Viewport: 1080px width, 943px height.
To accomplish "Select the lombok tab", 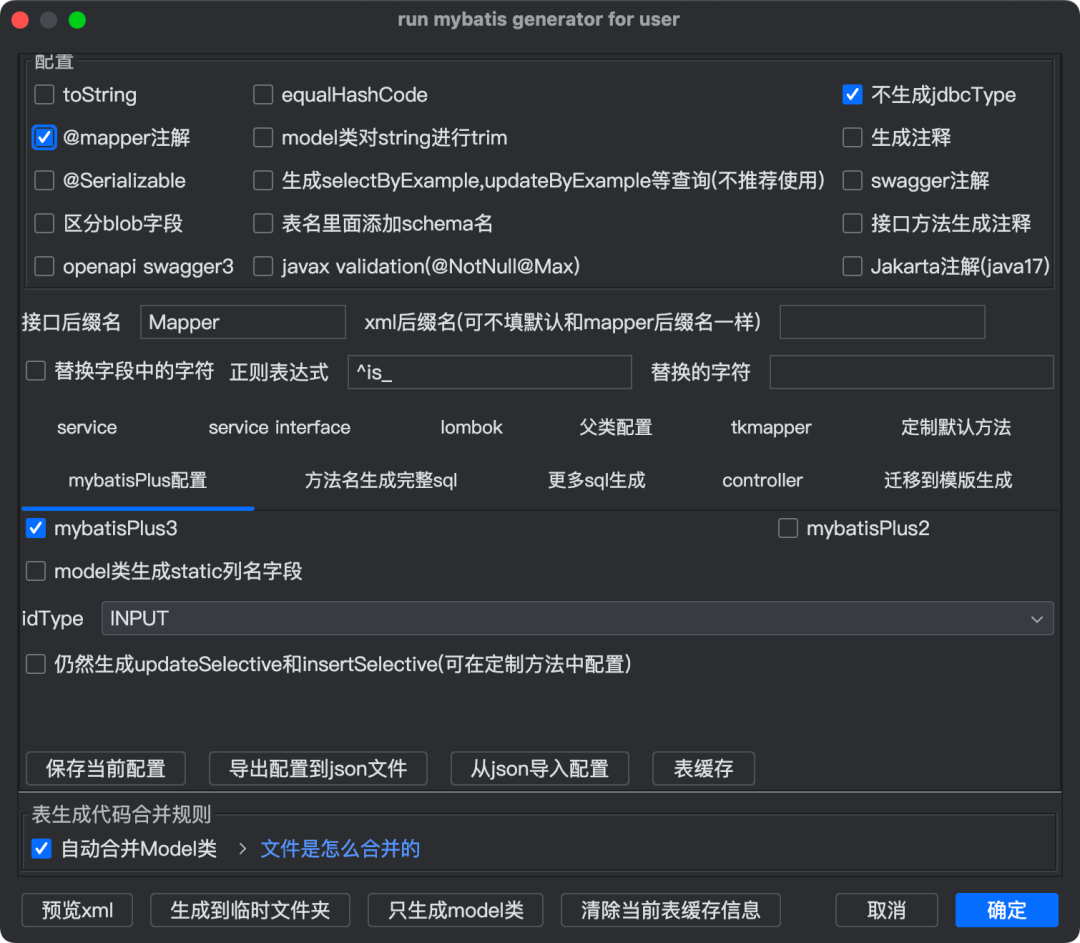I will coord(471,427).
